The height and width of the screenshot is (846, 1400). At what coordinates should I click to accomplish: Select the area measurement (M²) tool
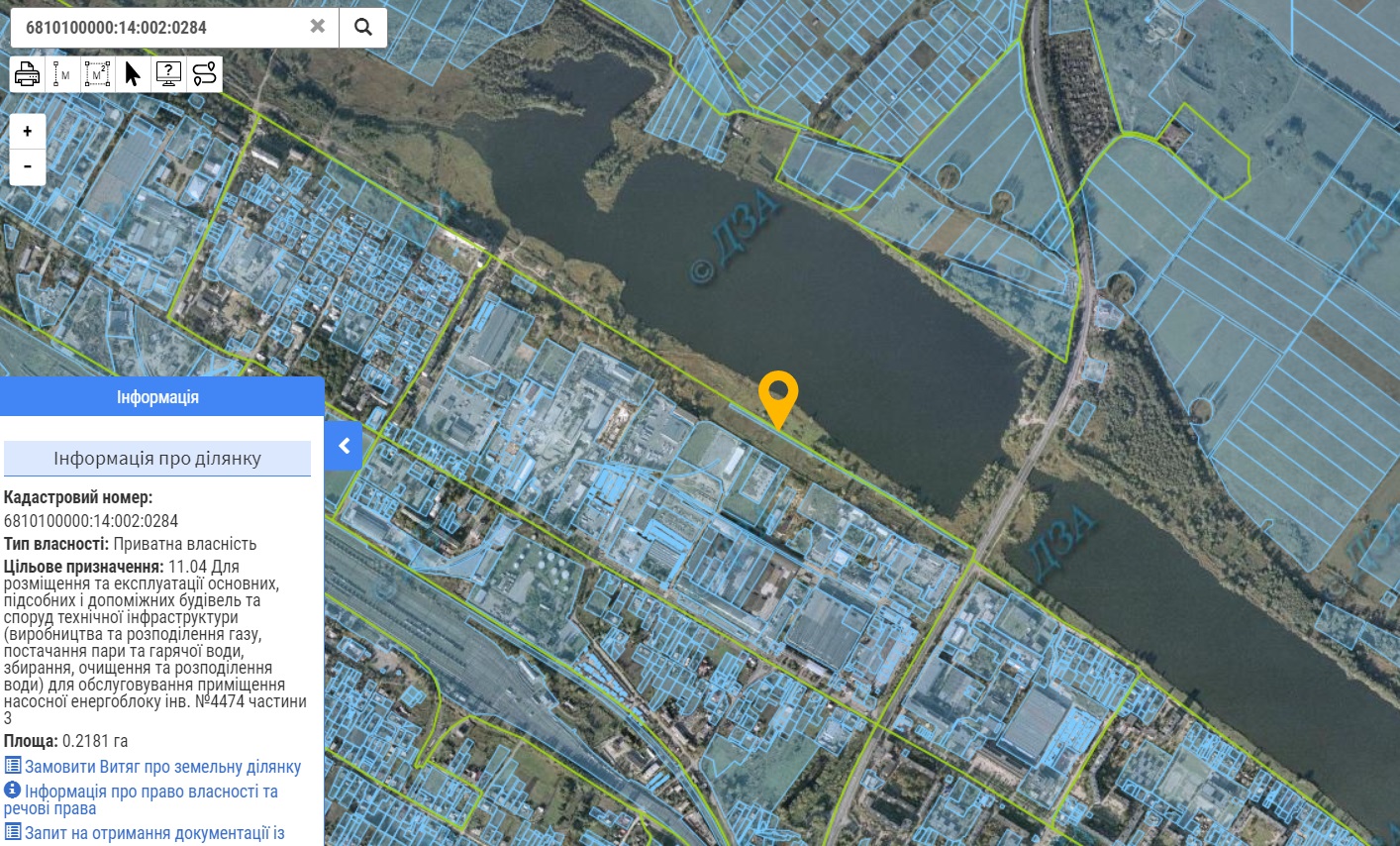(97, 74)
